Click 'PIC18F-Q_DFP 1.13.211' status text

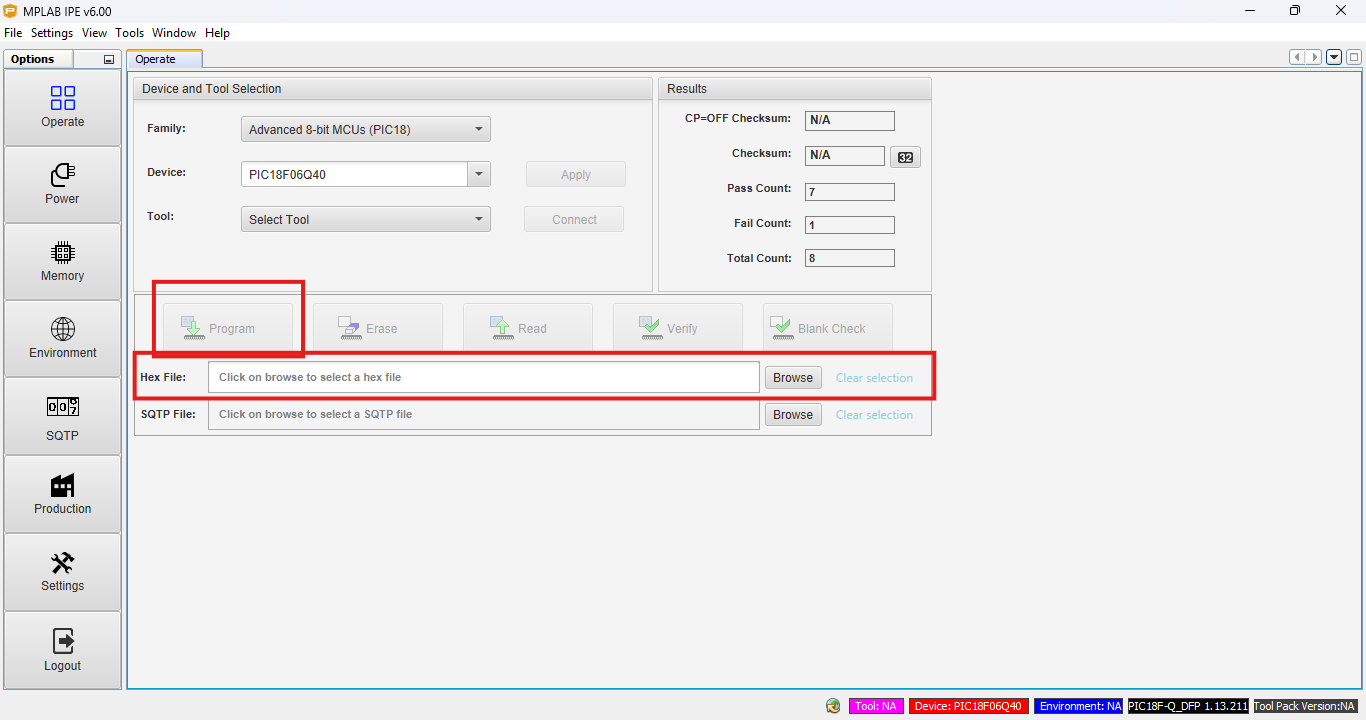point(1188,706)
